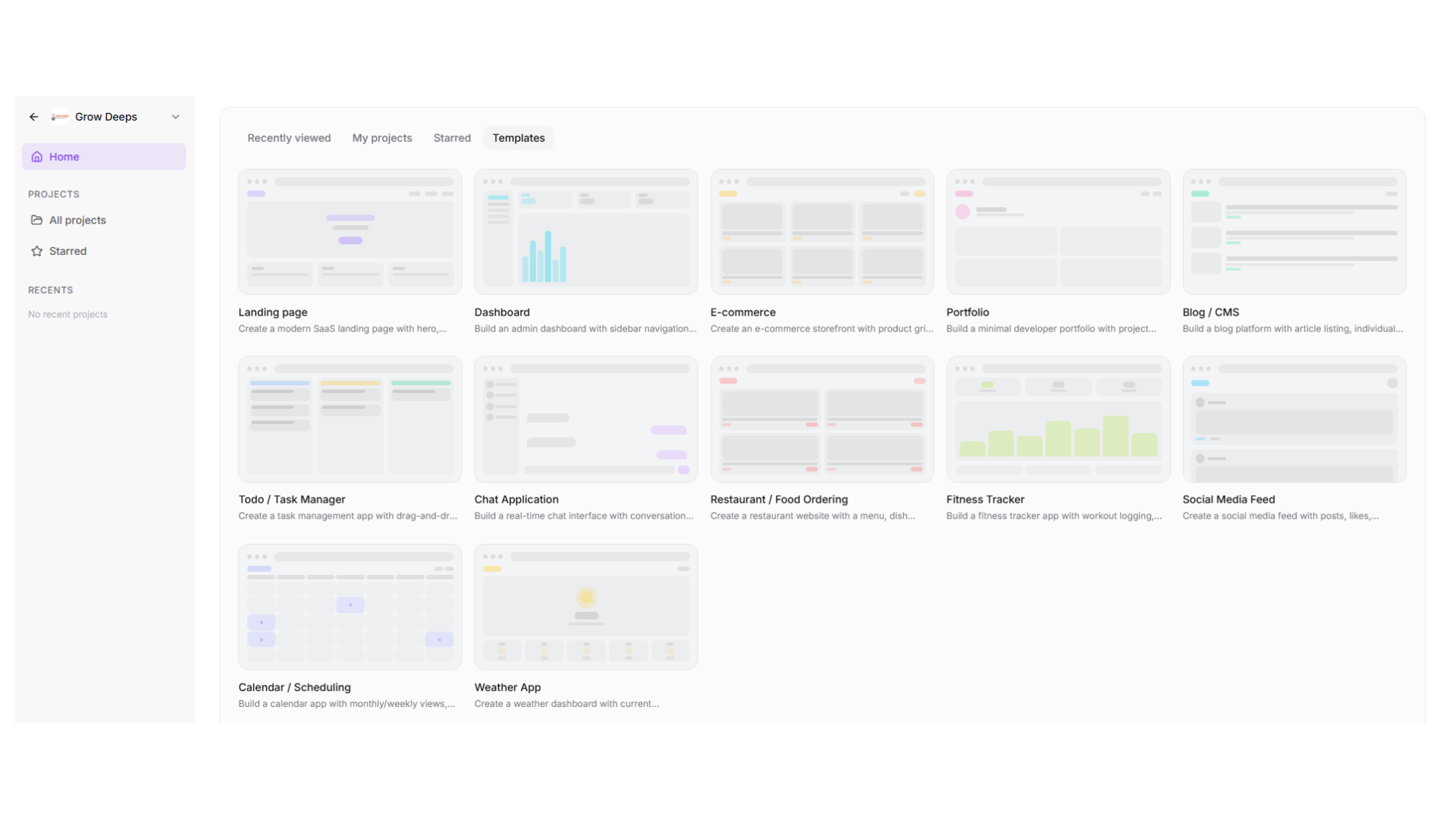Open the Dashboard template thumbnail

point(586,232)
